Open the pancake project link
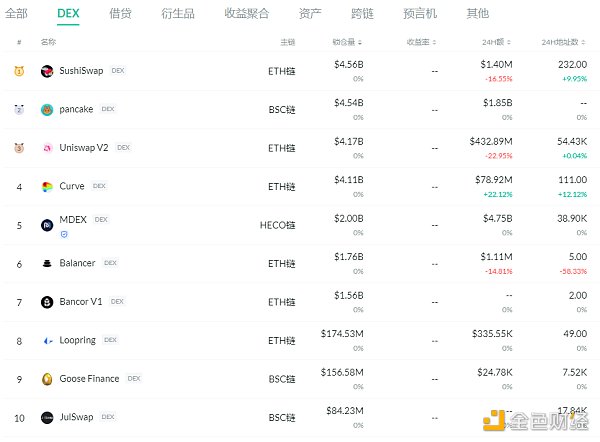The image size is (600, 442). pos(76,109)
